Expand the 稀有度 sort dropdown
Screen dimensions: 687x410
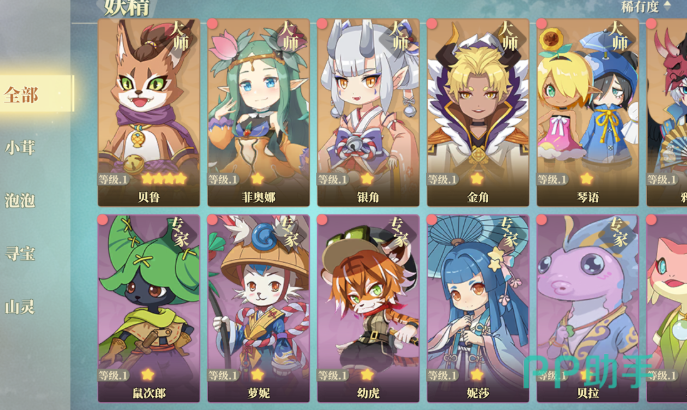tap(646, 6)
